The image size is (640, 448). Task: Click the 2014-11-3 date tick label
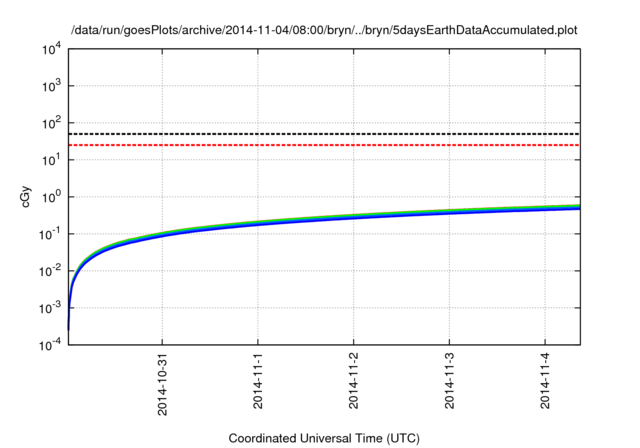pos(449,381)
